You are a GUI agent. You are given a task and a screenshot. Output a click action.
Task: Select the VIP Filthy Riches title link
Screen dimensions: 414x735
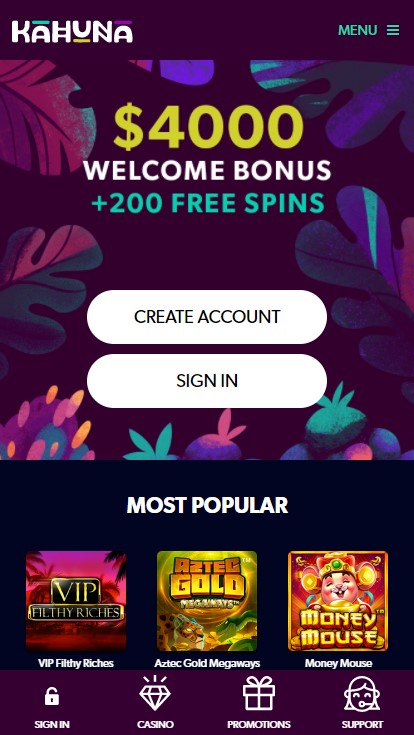[76, 663]
